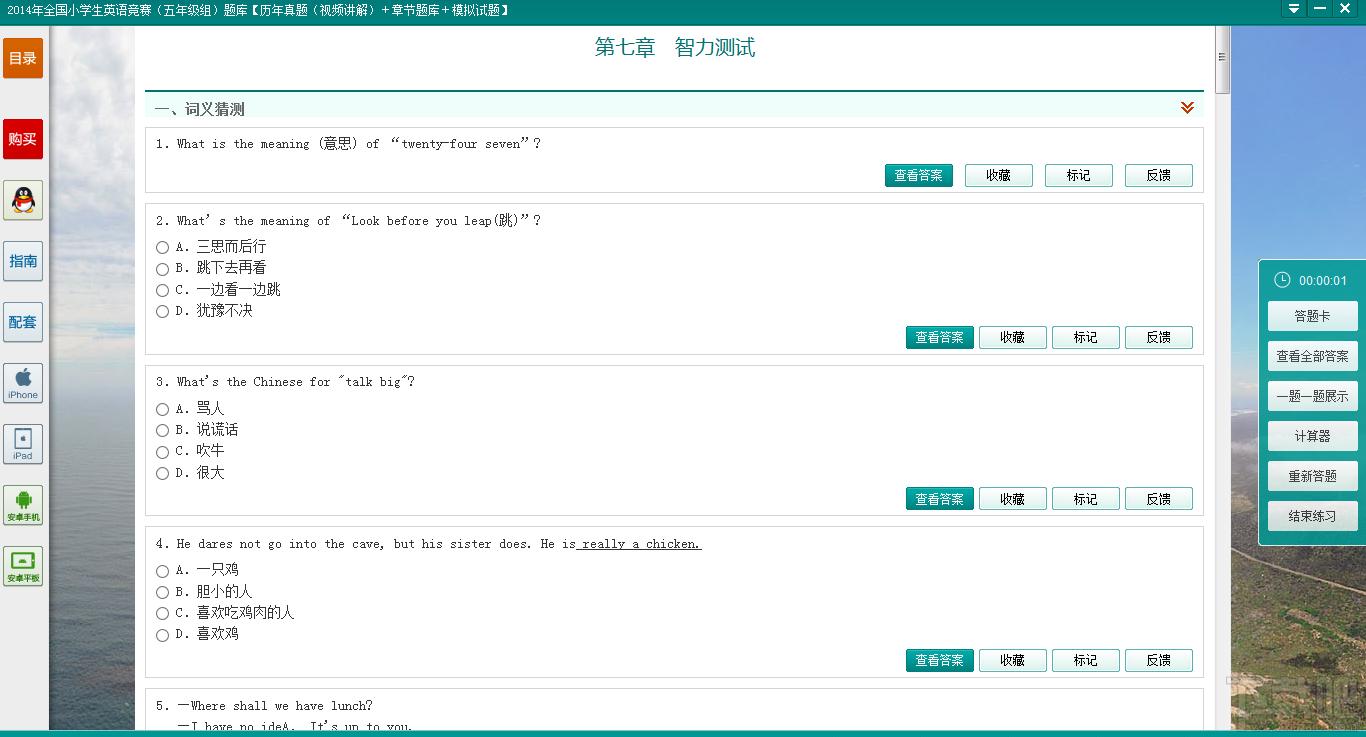This screenshot has width=1366, height=737.
Task: Click the 安卓平板 Android tablet icon
Action: point(23,566)
